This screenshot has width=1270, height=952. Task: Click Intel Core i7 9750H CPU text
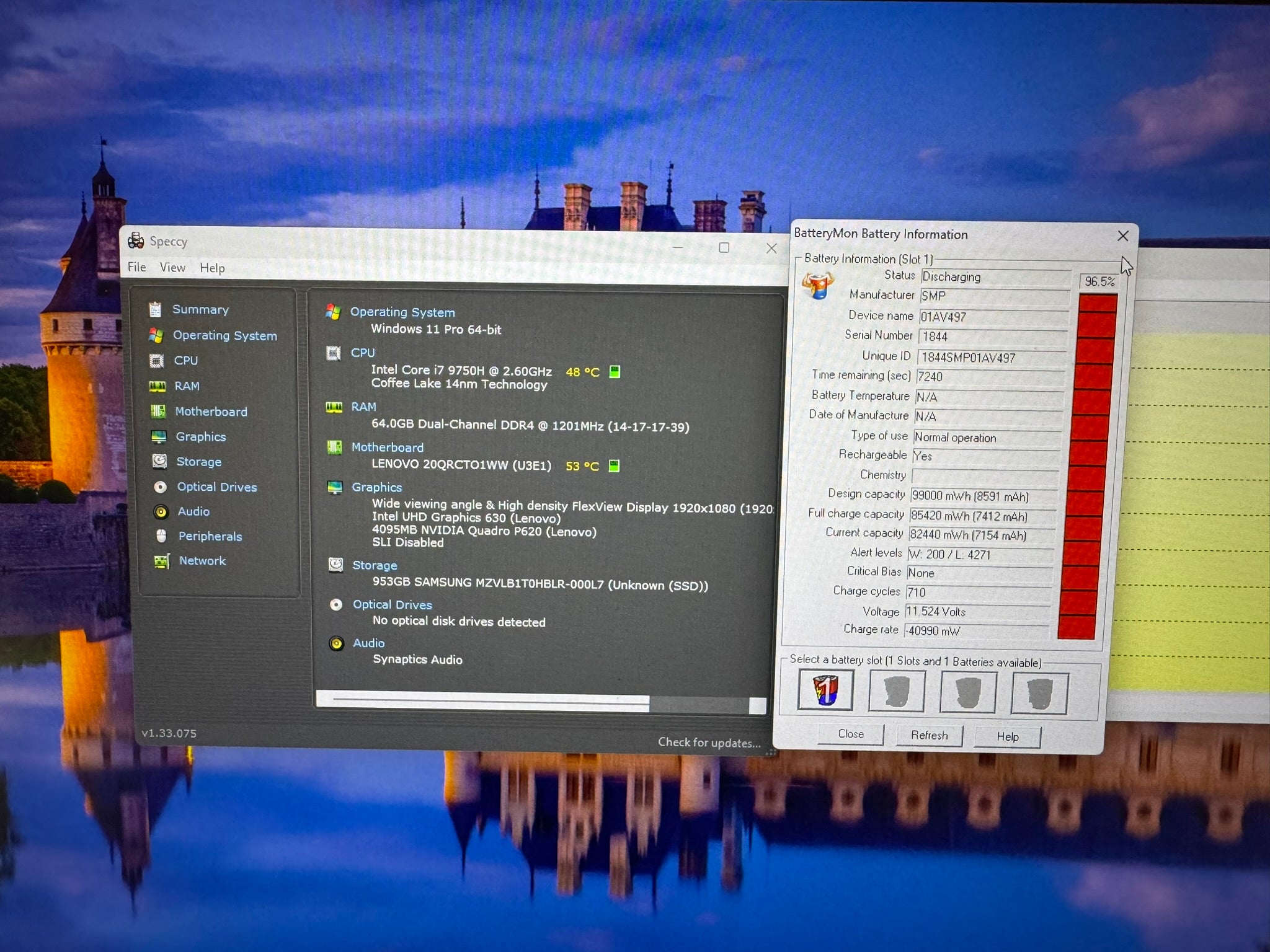point(461,371)
